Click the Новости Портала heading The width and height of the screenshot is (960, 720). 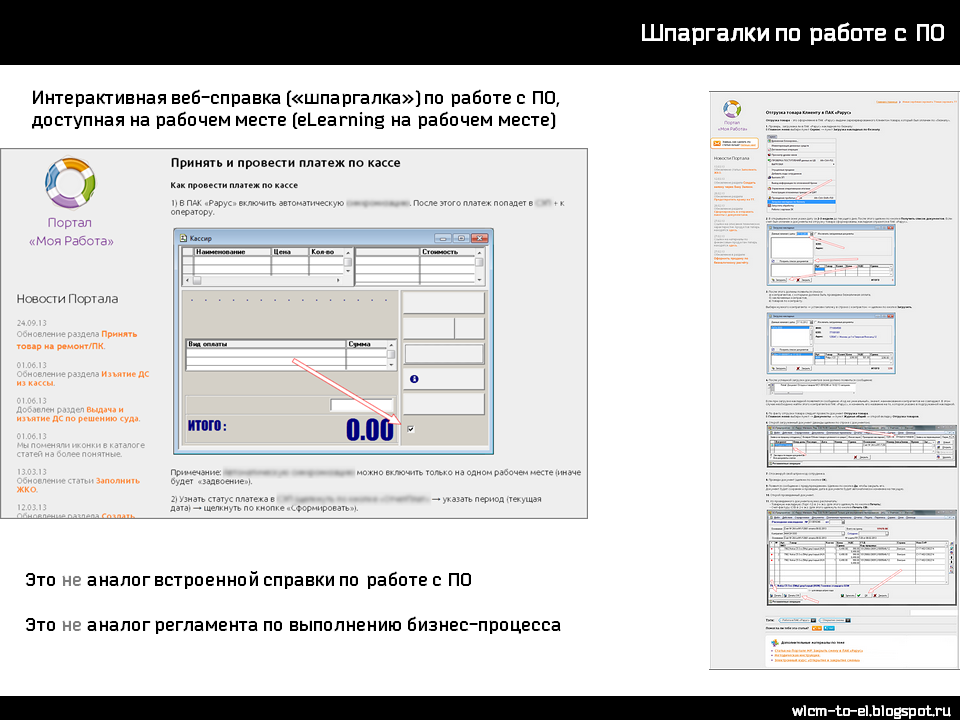pyautogui.click(x=67, y=299)
